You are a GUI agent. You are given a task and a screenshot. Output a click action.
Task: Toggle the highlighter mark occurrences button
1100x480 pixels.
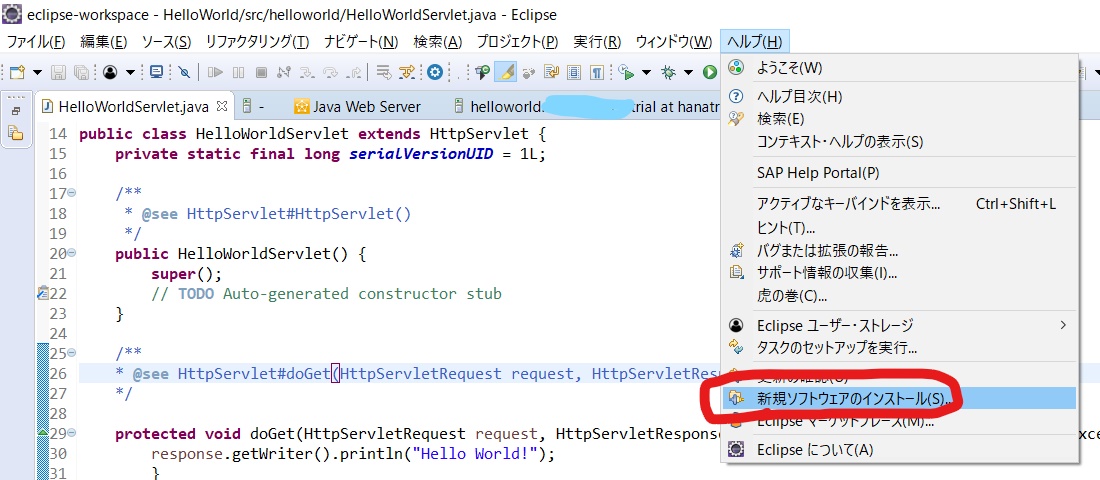[507, 72]
